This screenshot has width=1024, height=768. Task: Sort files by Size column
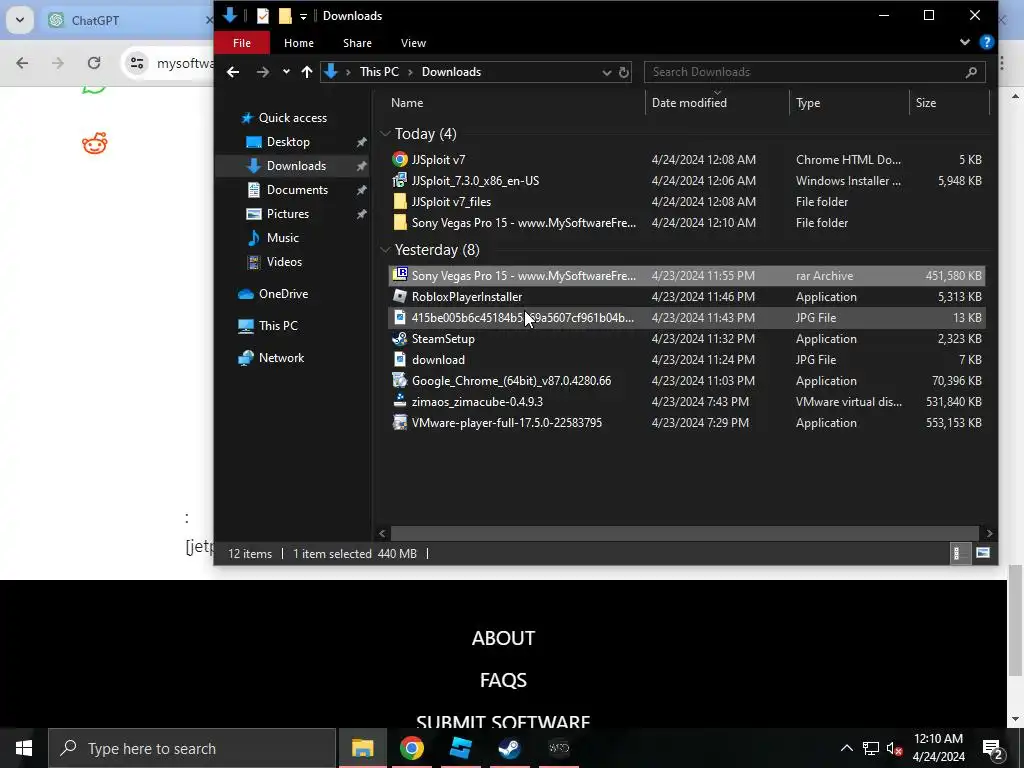925,103
